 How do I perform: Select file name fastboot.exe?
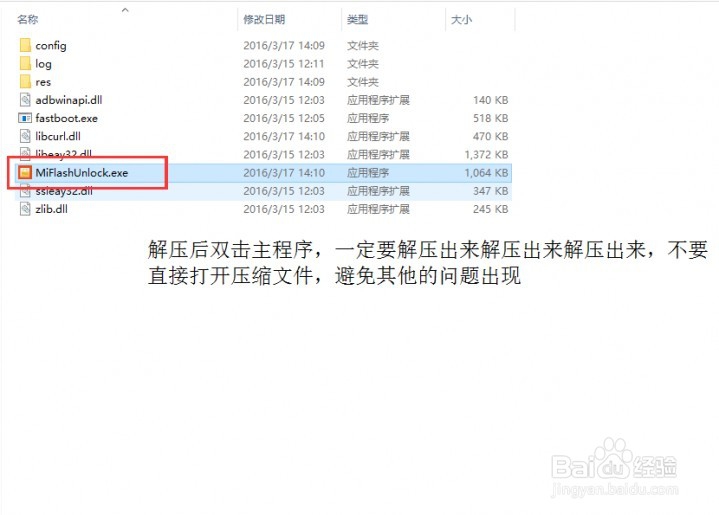66,118
